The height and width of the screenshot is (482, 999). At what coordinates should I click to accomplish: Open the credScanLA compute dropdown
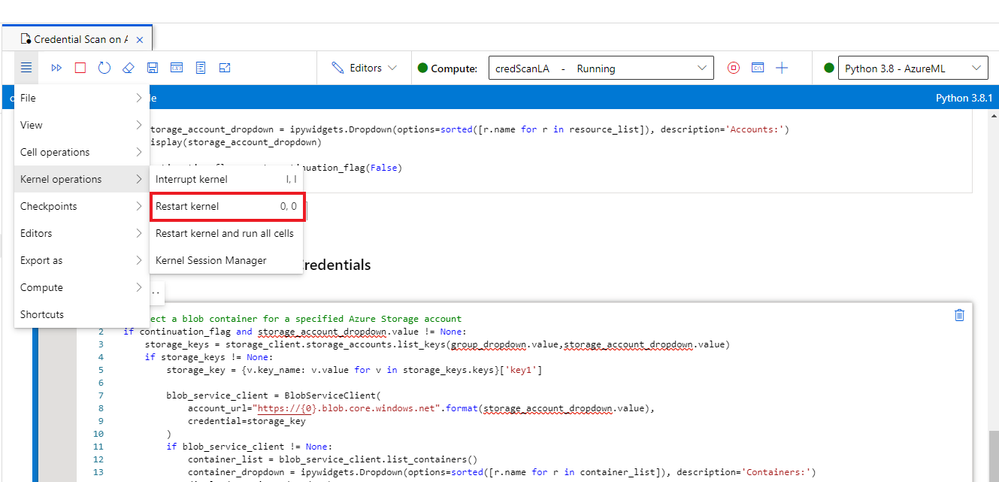tap(601, 68)
